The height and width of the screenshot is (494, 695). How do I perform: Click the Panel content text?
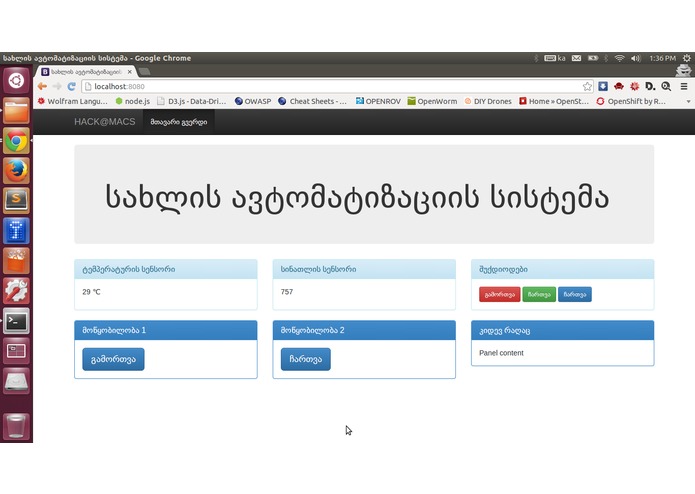point(501,353)
